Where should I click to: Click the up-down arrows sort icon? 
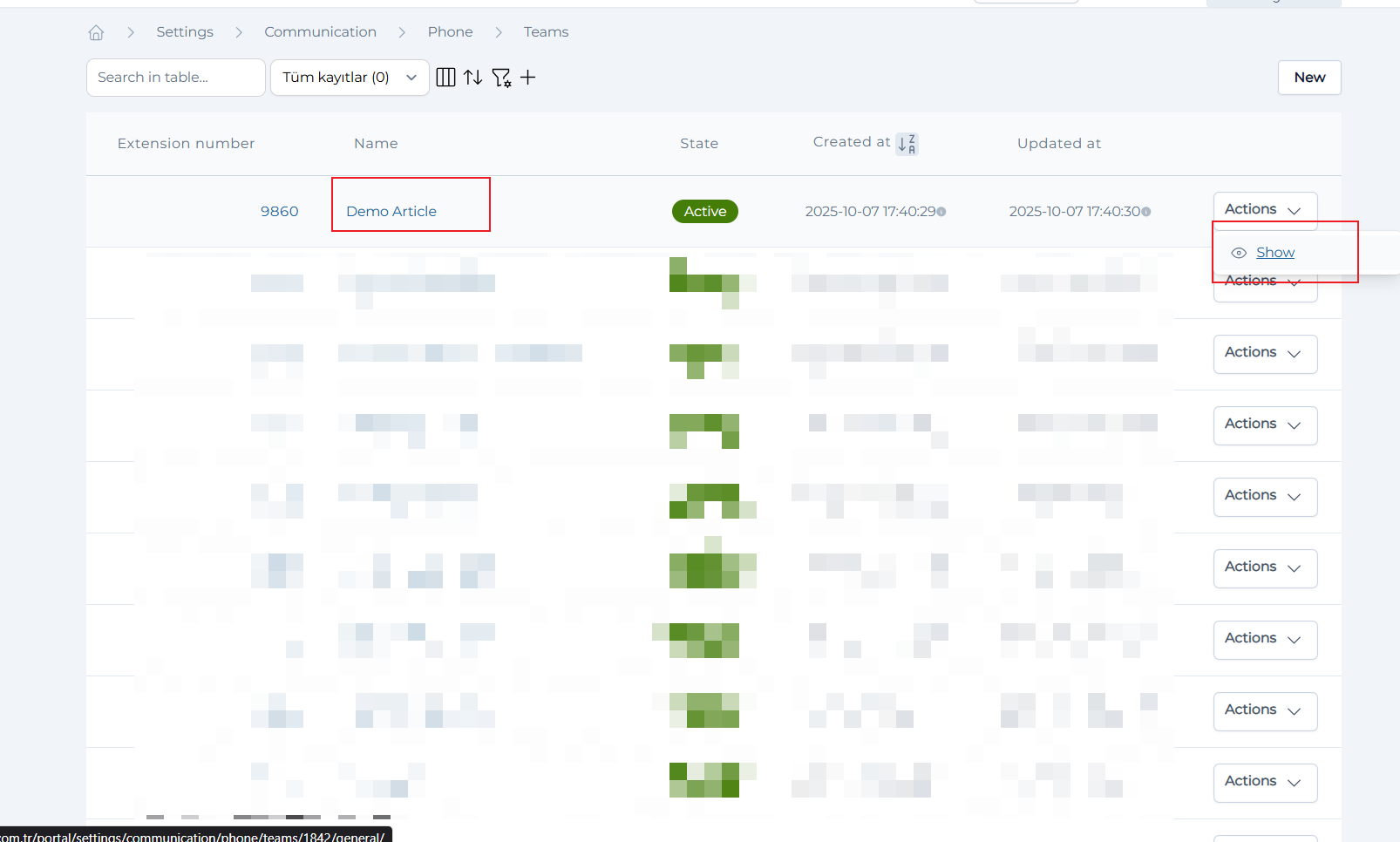point(473,78)
